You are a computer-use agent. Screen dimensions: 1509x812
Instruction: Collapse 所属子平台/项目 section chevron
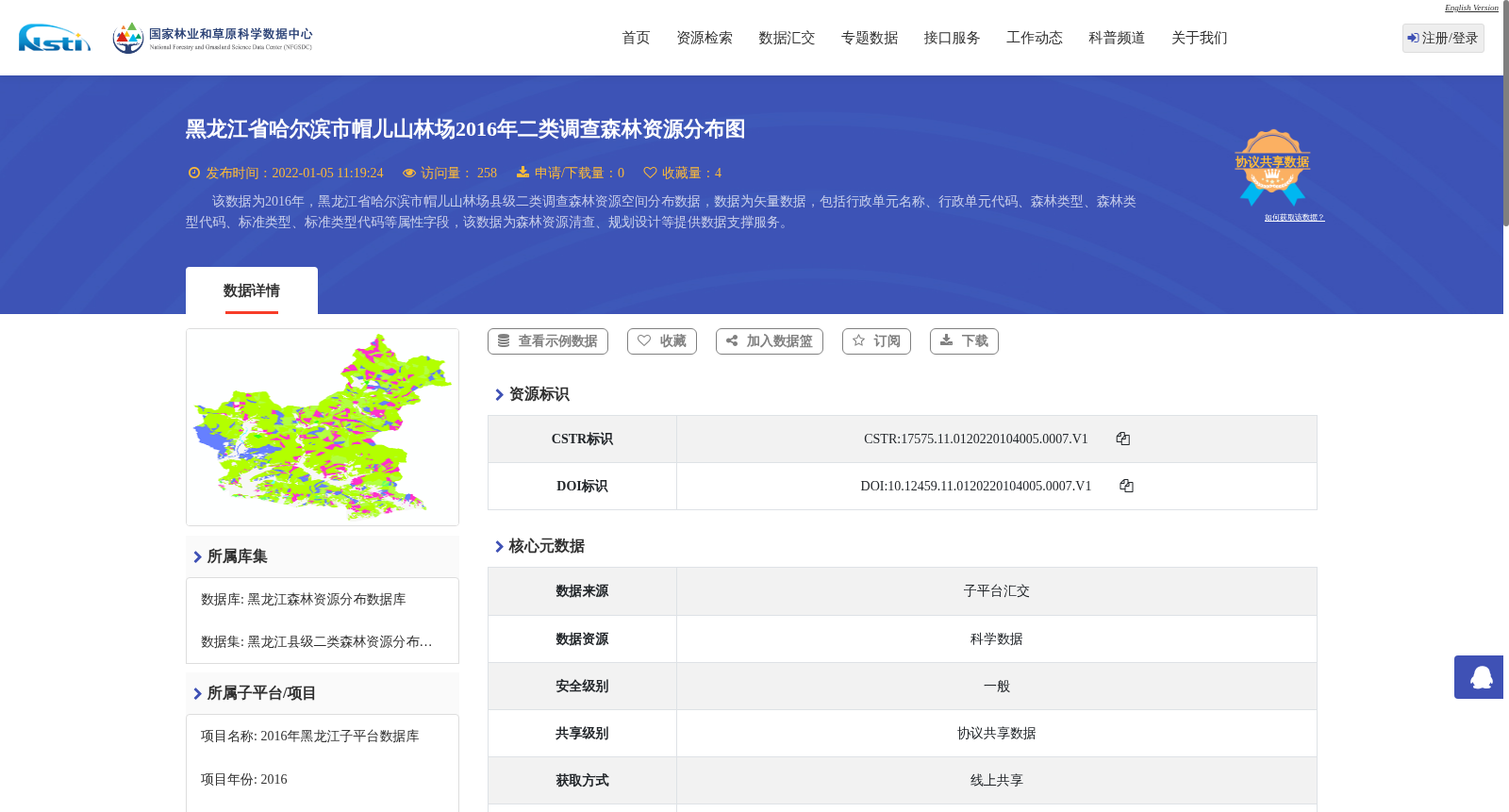click(x=197, y=694)
